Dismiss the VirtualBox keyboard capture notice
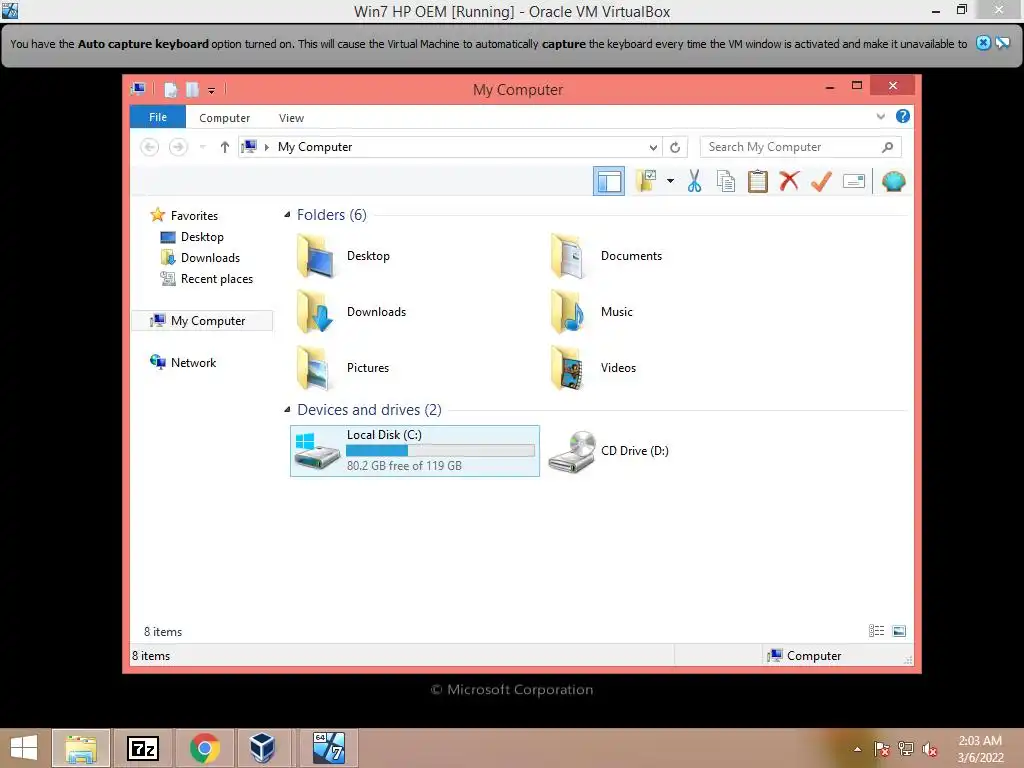The width and height of the screenshot is (1024, 768). (x=983, y=43)
